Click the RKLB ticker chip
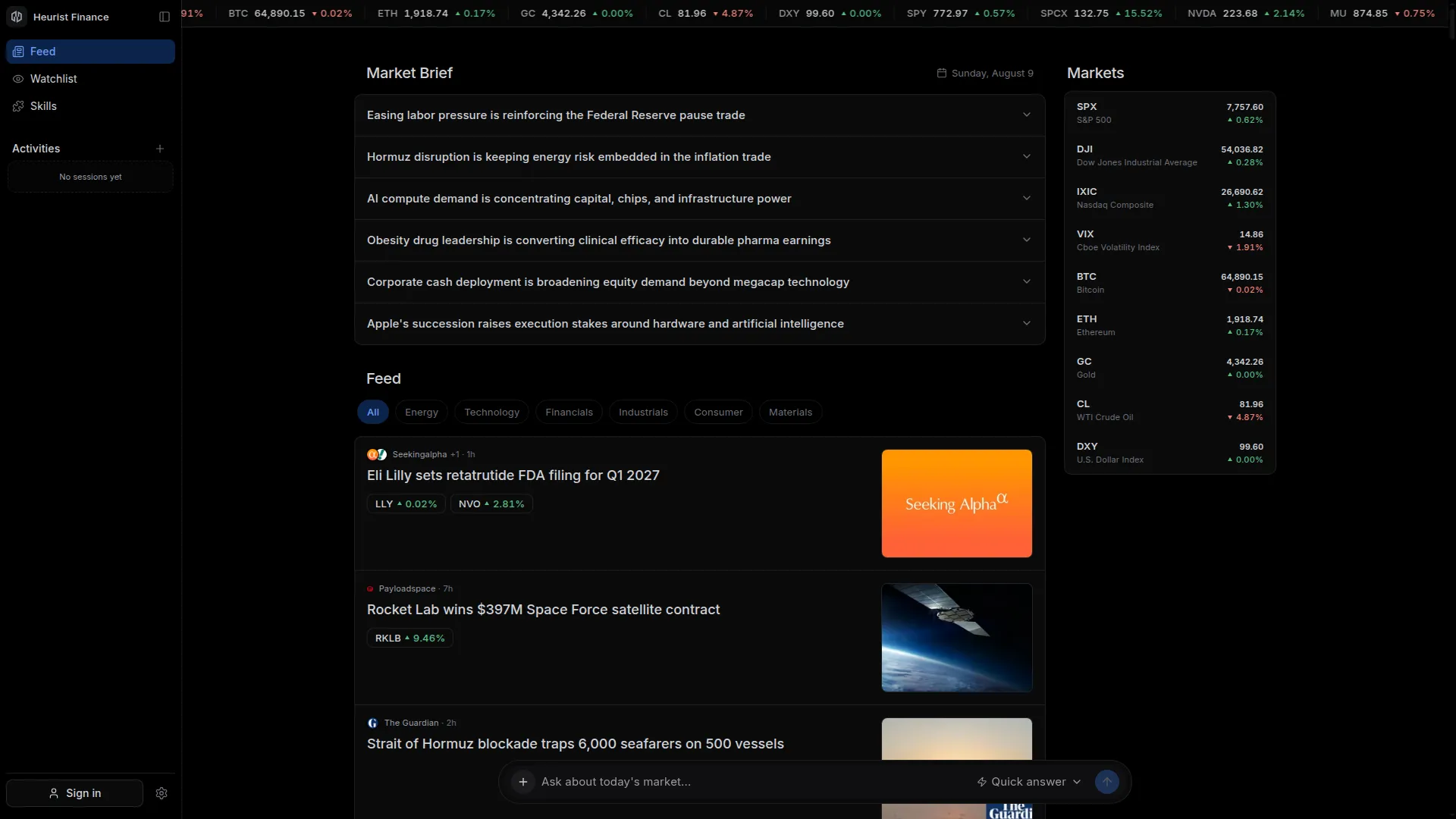1456x819 pixels. (410, 639)
